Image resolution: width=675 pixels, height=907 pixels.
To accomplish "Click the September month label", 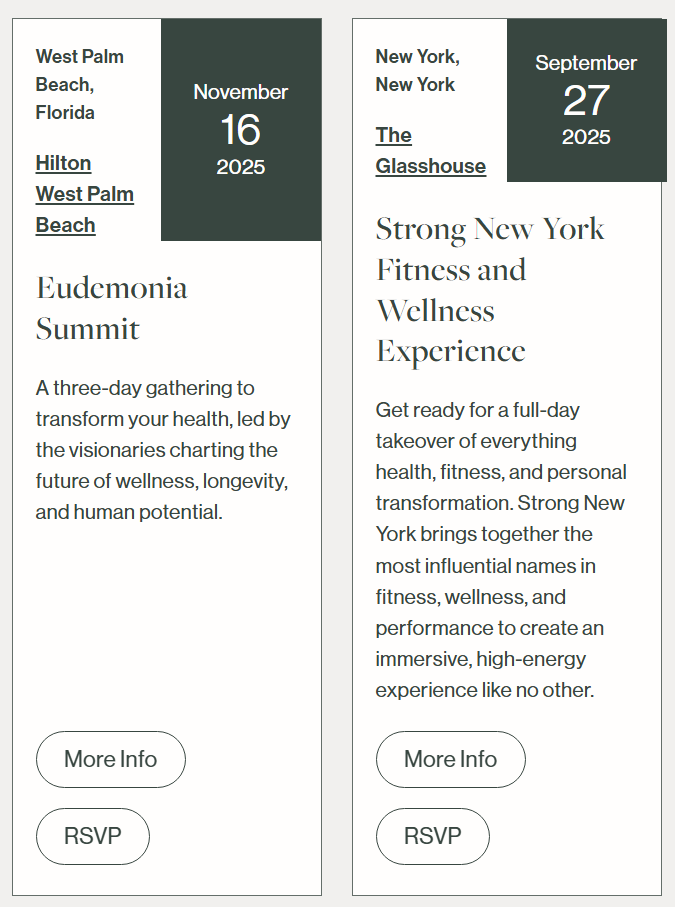I will pos(586,62).
